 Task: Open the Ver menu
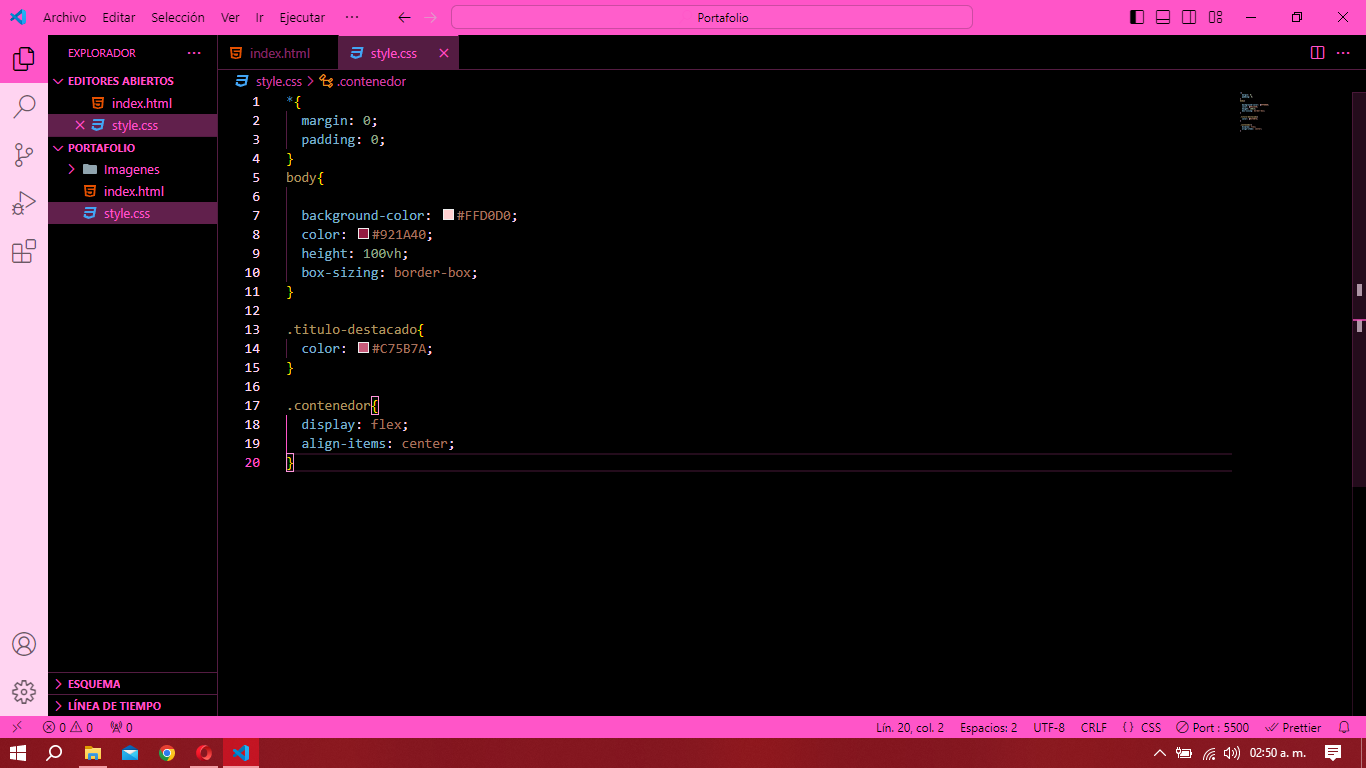[230, 17]
